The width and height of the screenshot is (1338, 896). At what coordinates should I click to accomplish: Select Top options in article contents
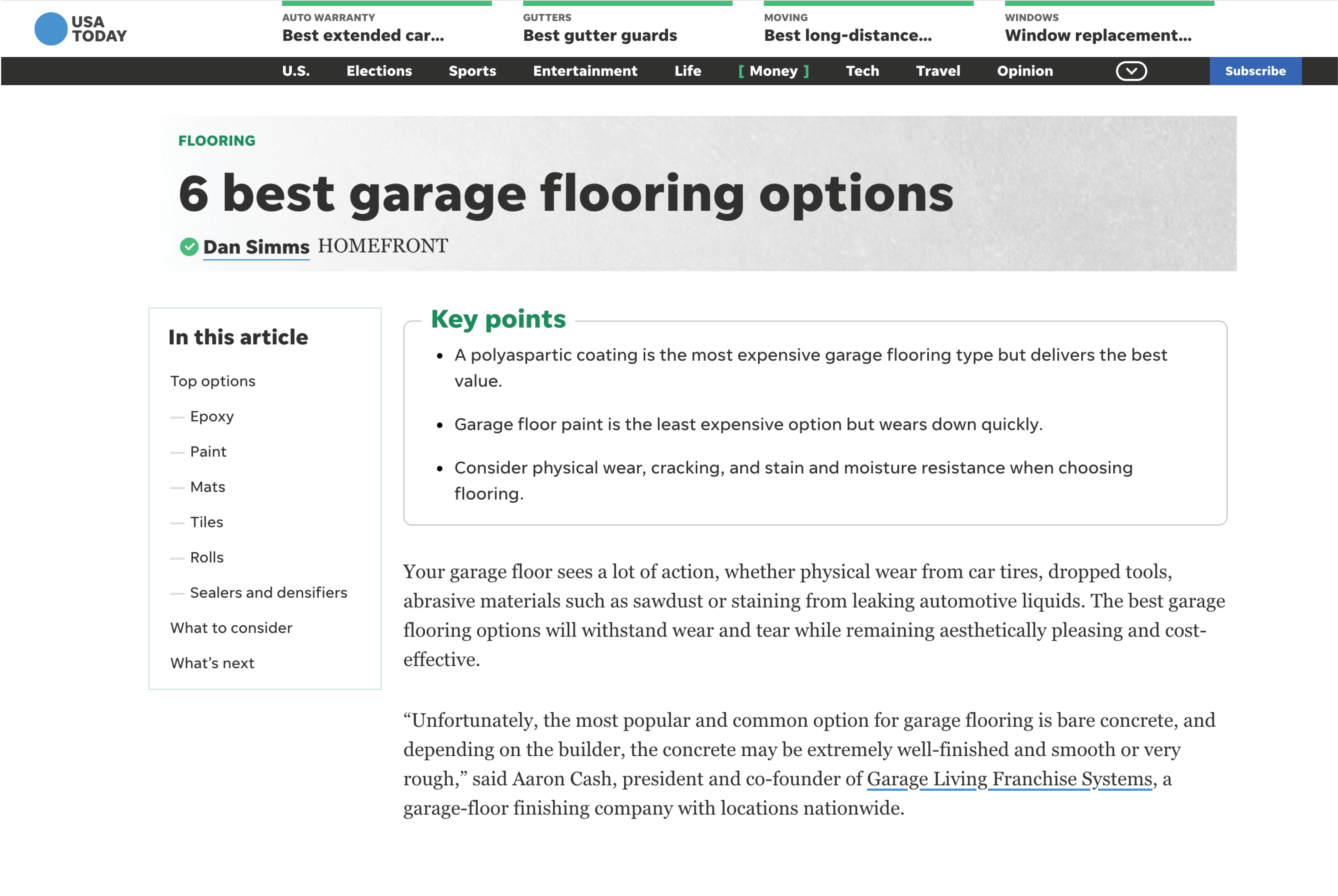(212, 381)
